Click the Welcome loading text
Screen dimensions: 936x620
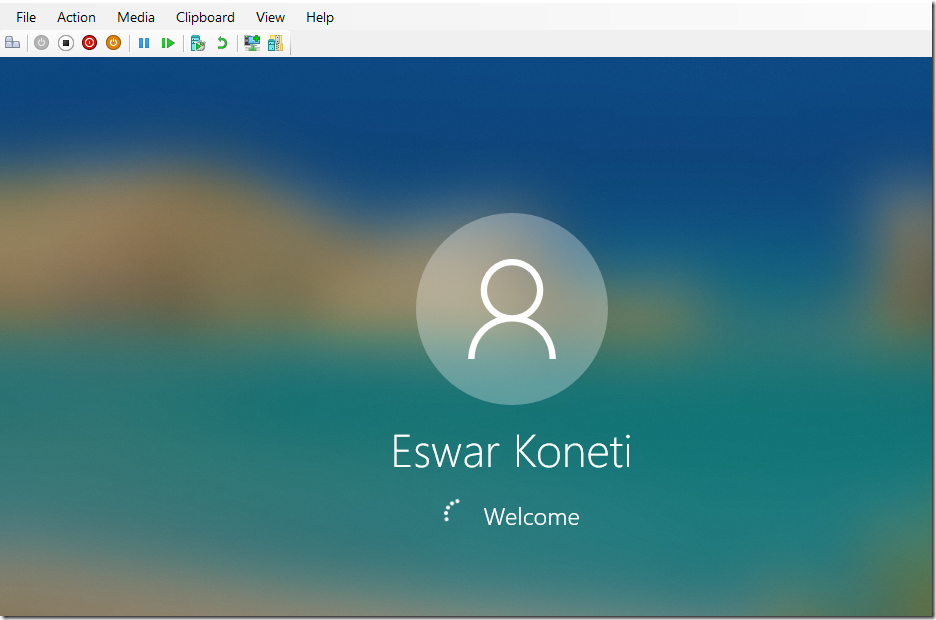tap(531, 517)
